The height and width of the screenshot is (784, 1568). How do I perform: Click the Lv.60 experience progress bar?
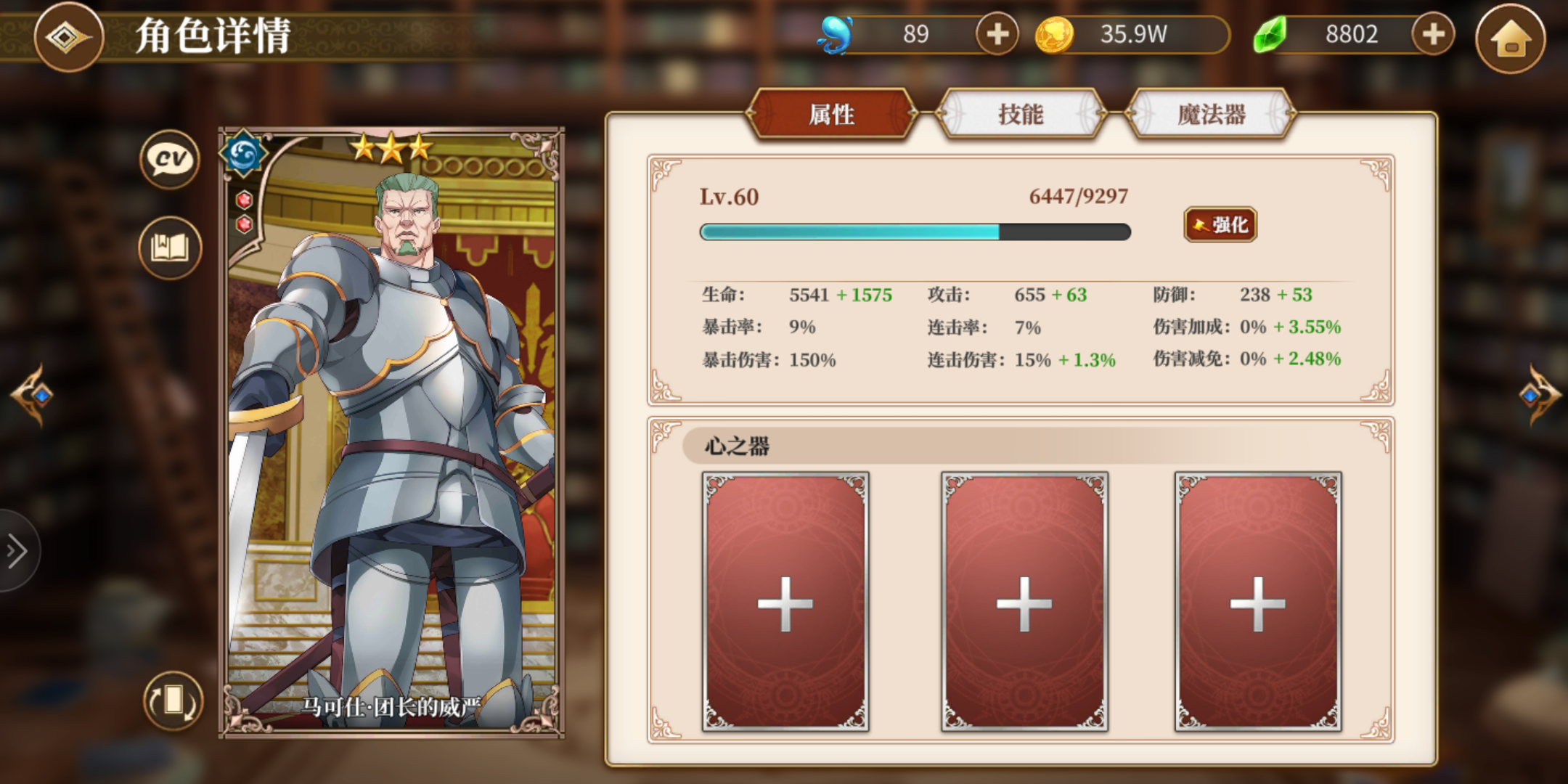tap(915, 232)
